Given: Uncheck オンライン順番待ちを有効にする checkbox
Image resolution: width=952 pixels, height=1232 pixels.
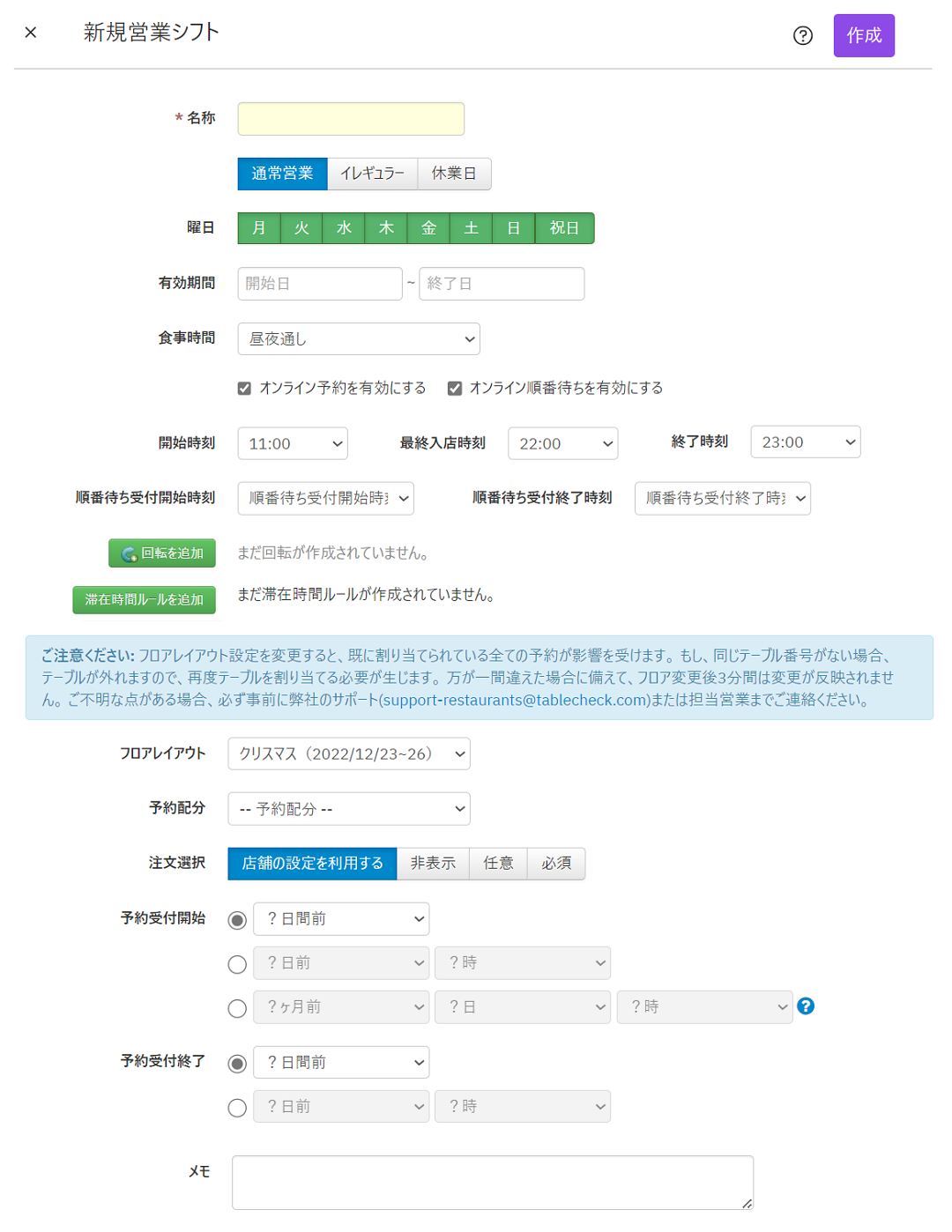Looking at the screenshot, I should 455,389.
